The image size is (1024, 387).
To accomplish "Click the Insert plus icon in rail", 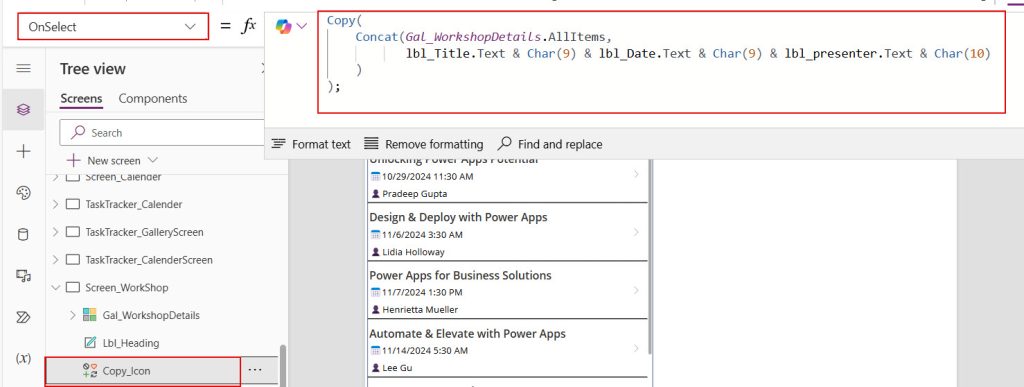I will [23, 151].
